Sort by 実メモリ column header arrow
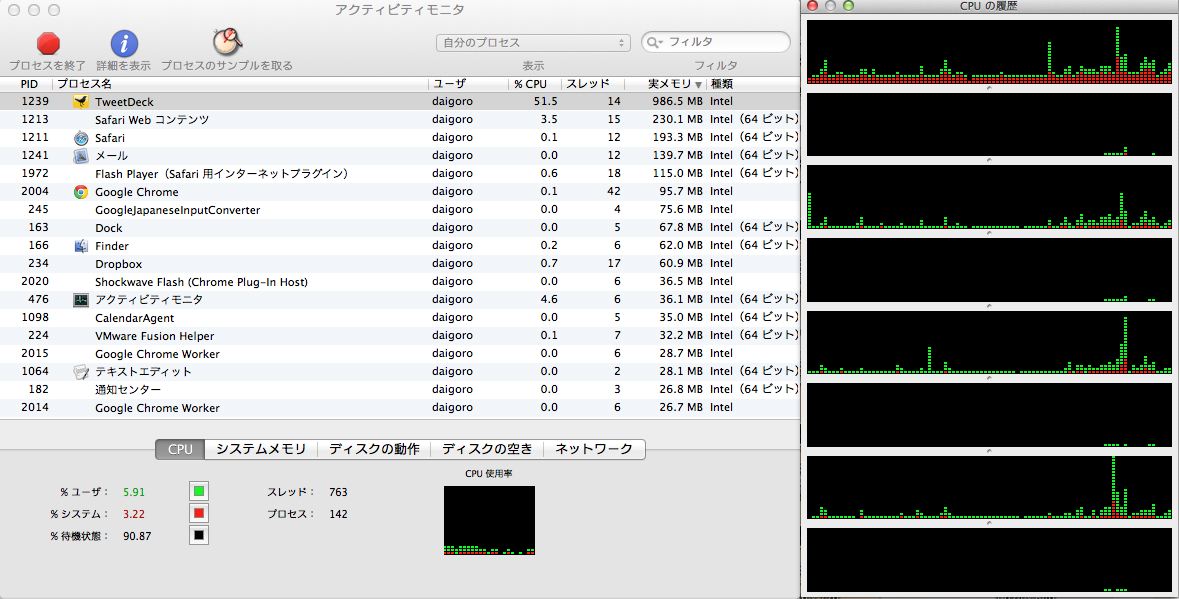1179x599 pixels. point(699,84)
